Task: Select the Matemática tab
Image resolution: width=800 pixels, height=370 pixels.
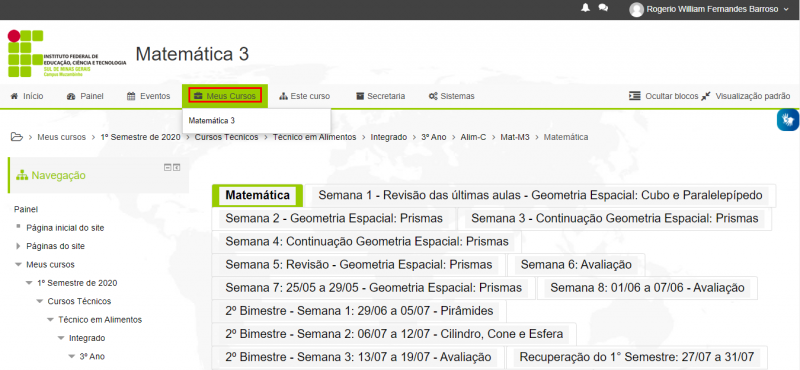Action: click(258, 195)
